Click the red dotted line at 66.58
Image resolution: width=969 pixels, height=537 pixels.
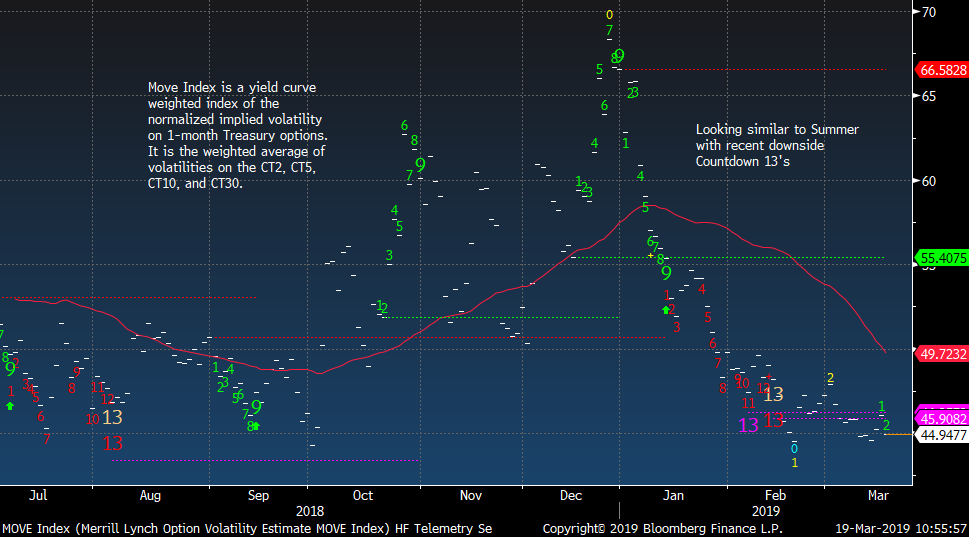coord(756,70)
